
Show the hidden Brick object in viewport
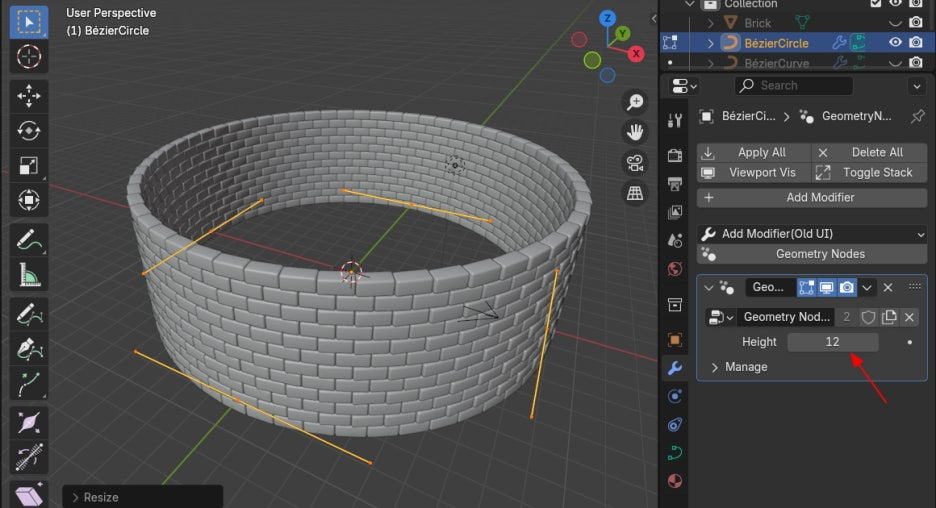(895, 23)
